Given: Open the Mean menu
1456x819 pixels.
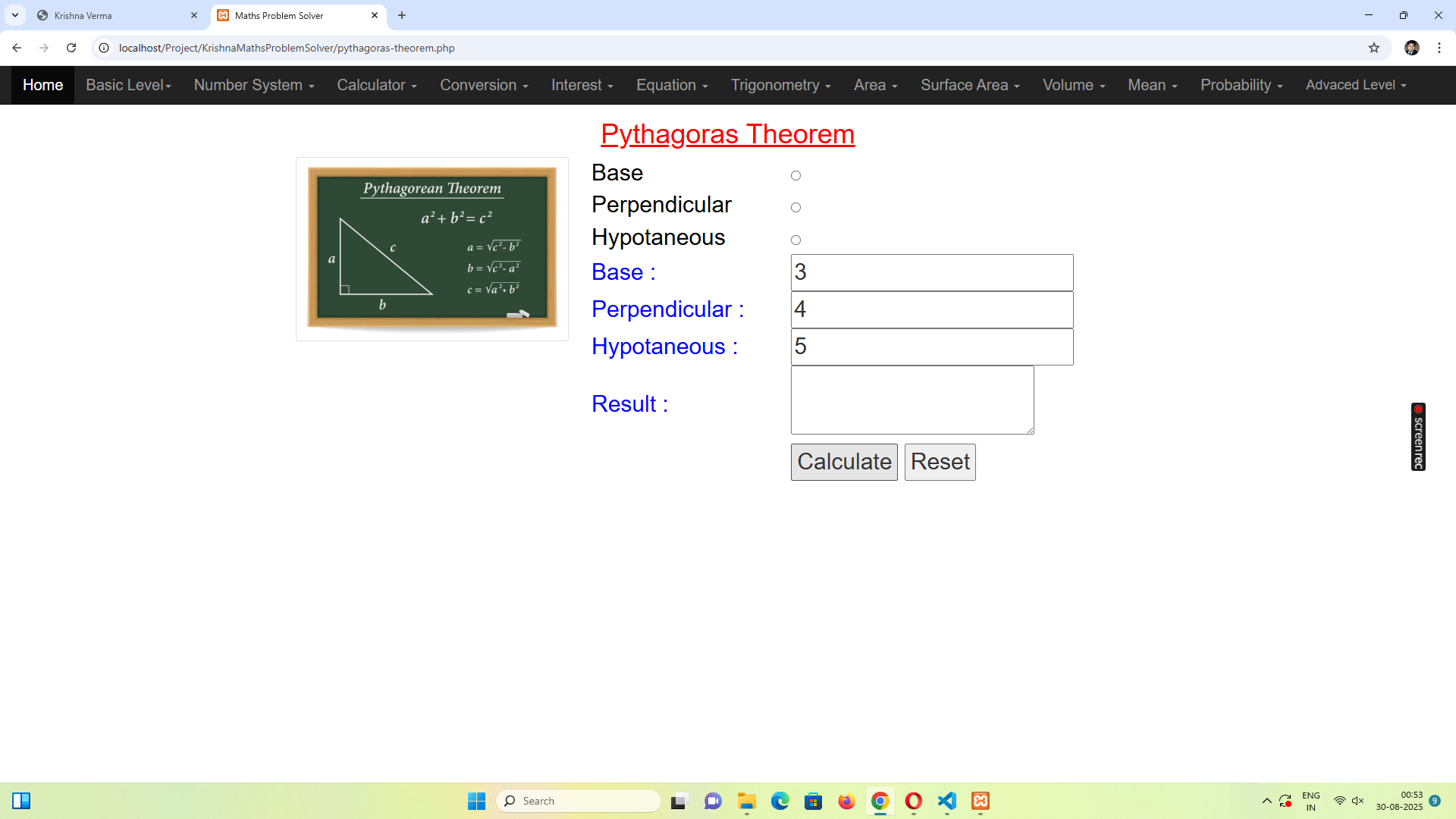Looking at the screenshot, I should [x=1153, y=85].
